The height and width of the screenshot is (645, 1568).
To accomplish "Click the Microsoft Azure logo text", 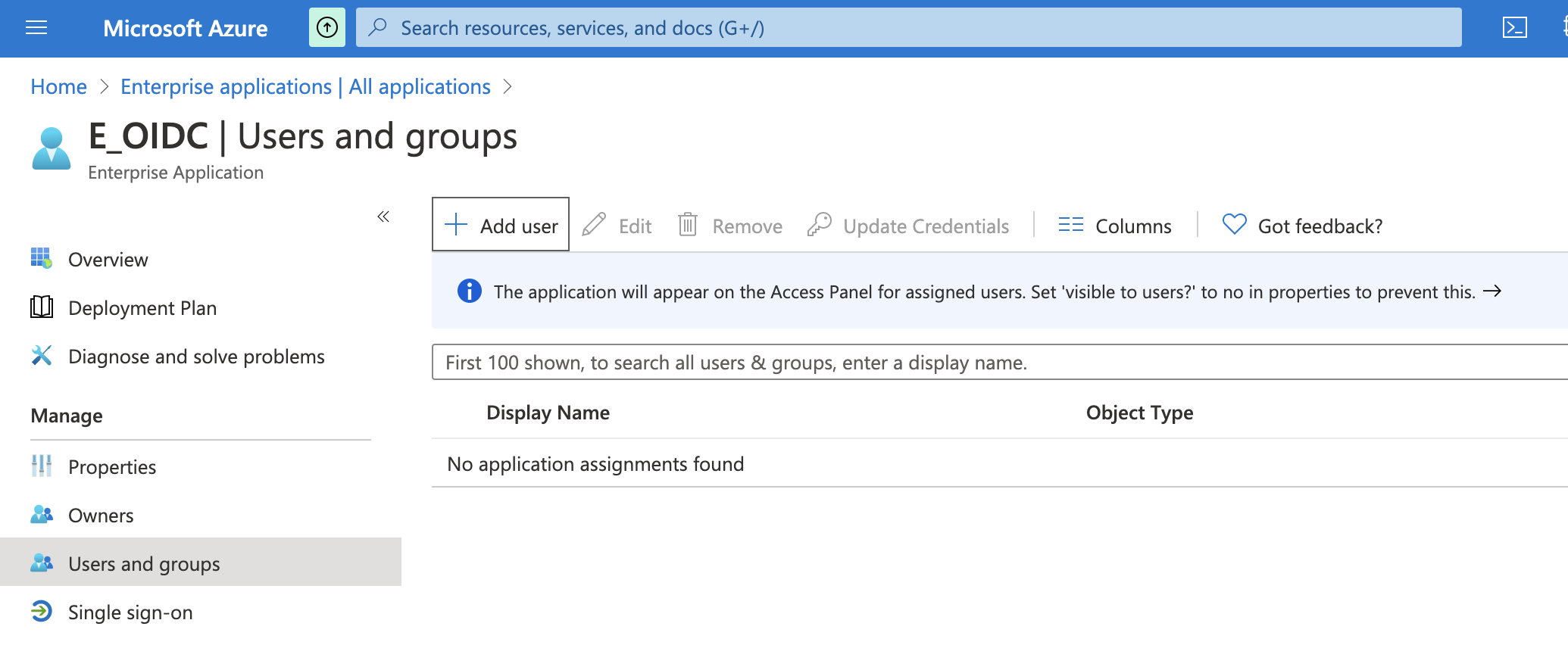I will pos(186,28).
